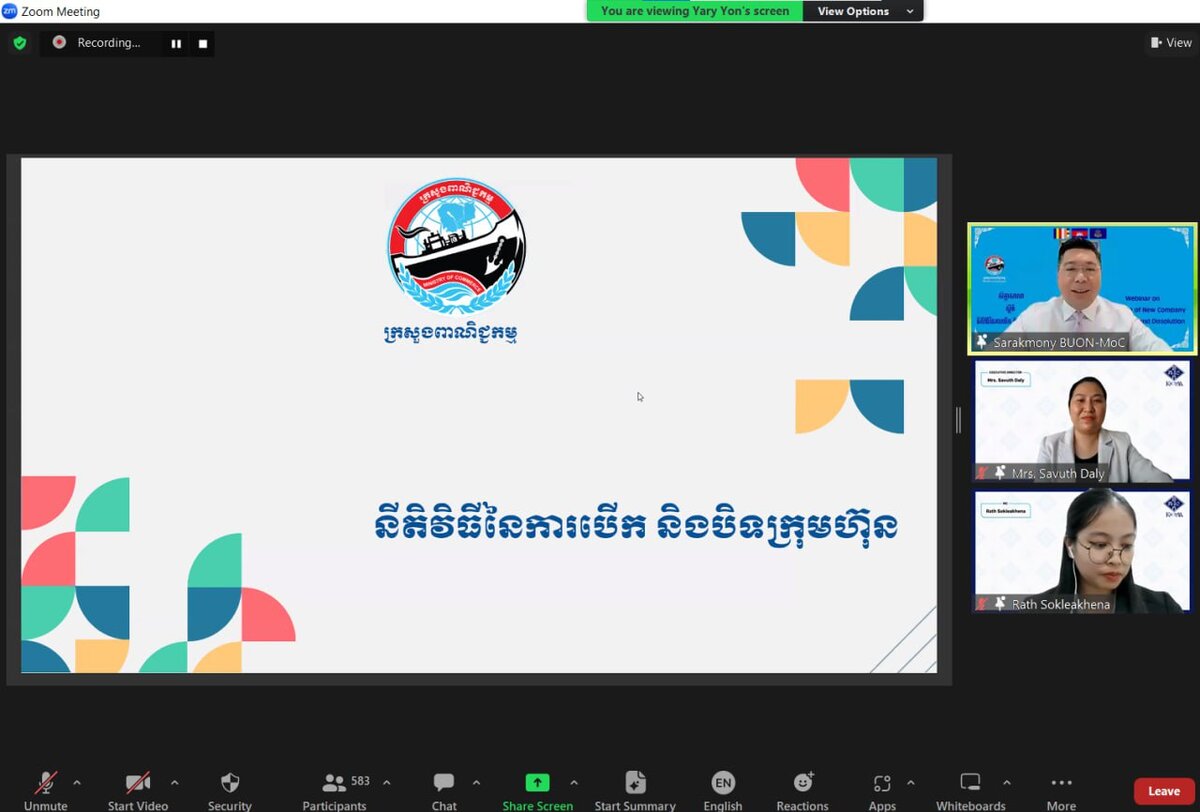Expand chevron next to Chat

coord(476,782)
